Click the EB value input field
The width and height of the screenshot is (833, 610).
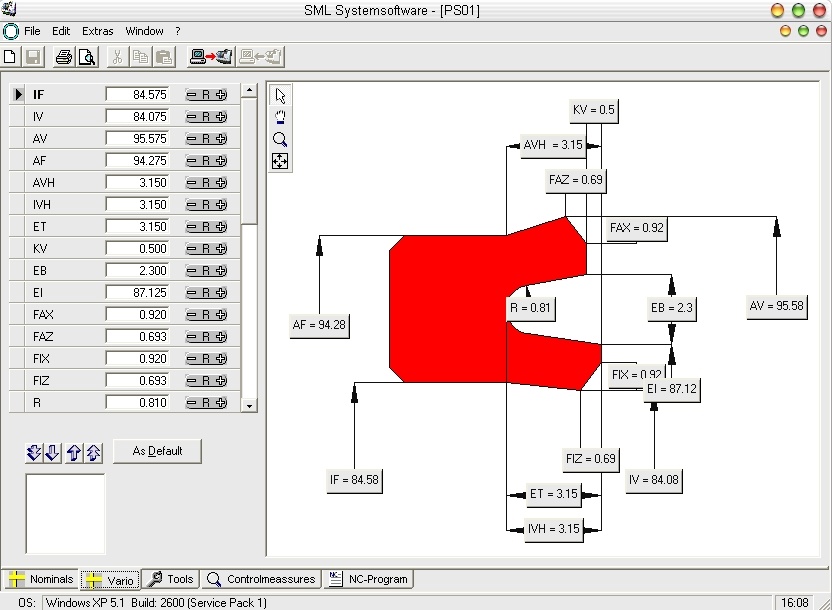137,271
